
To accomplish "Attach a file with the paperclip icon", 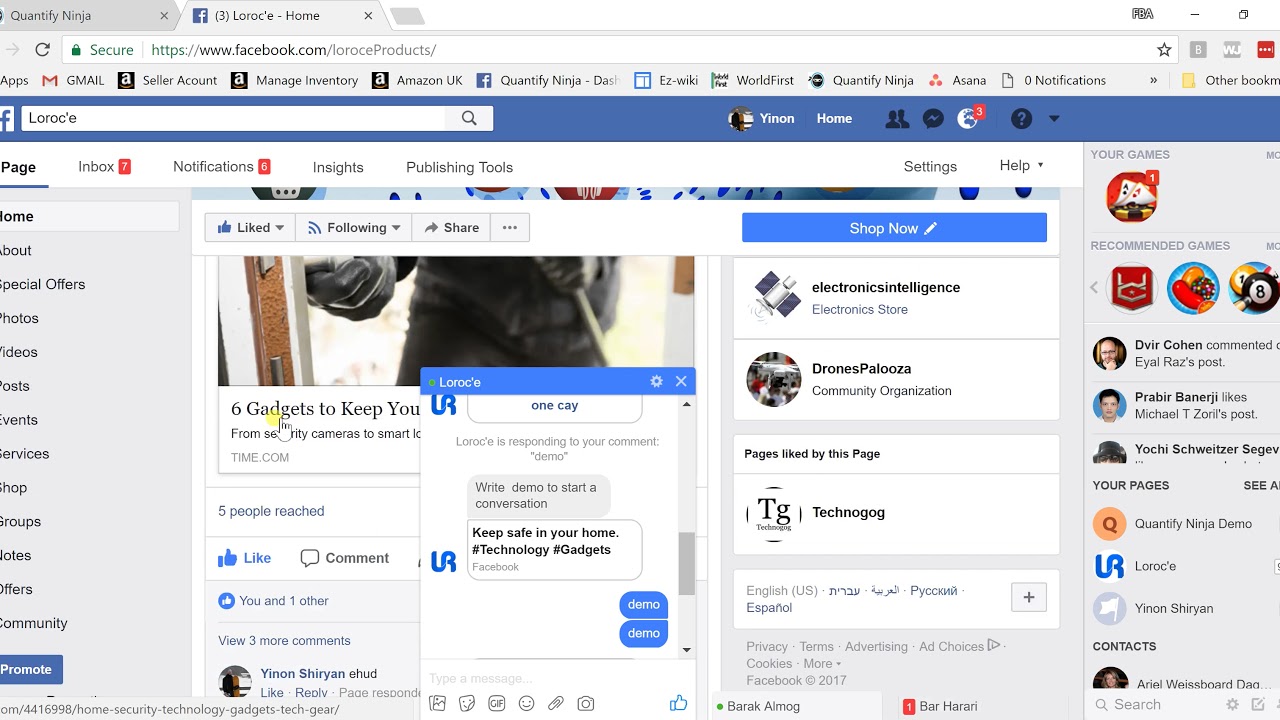I will coord(556,703).
